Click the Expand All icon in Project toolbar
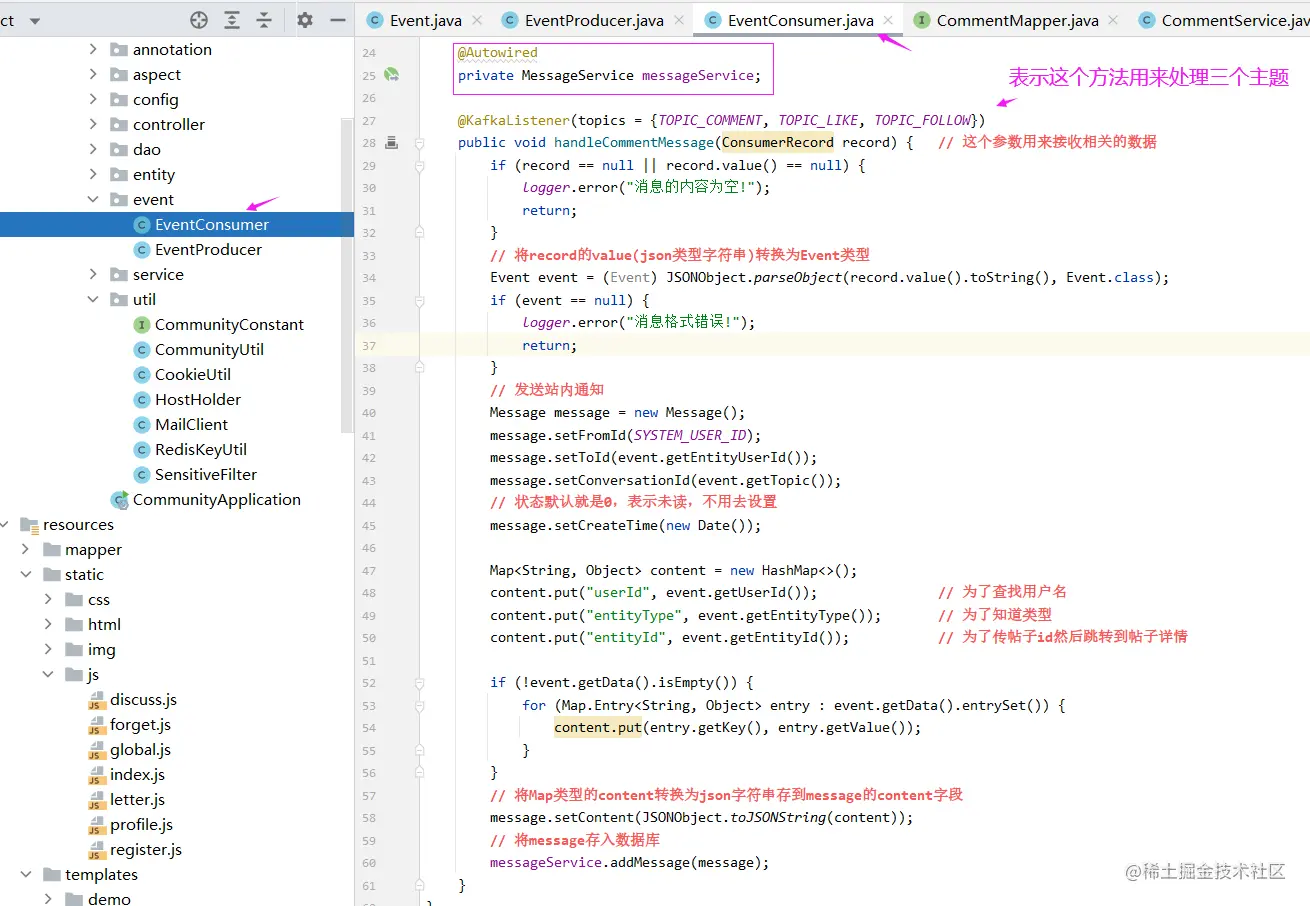 point(232,20)
